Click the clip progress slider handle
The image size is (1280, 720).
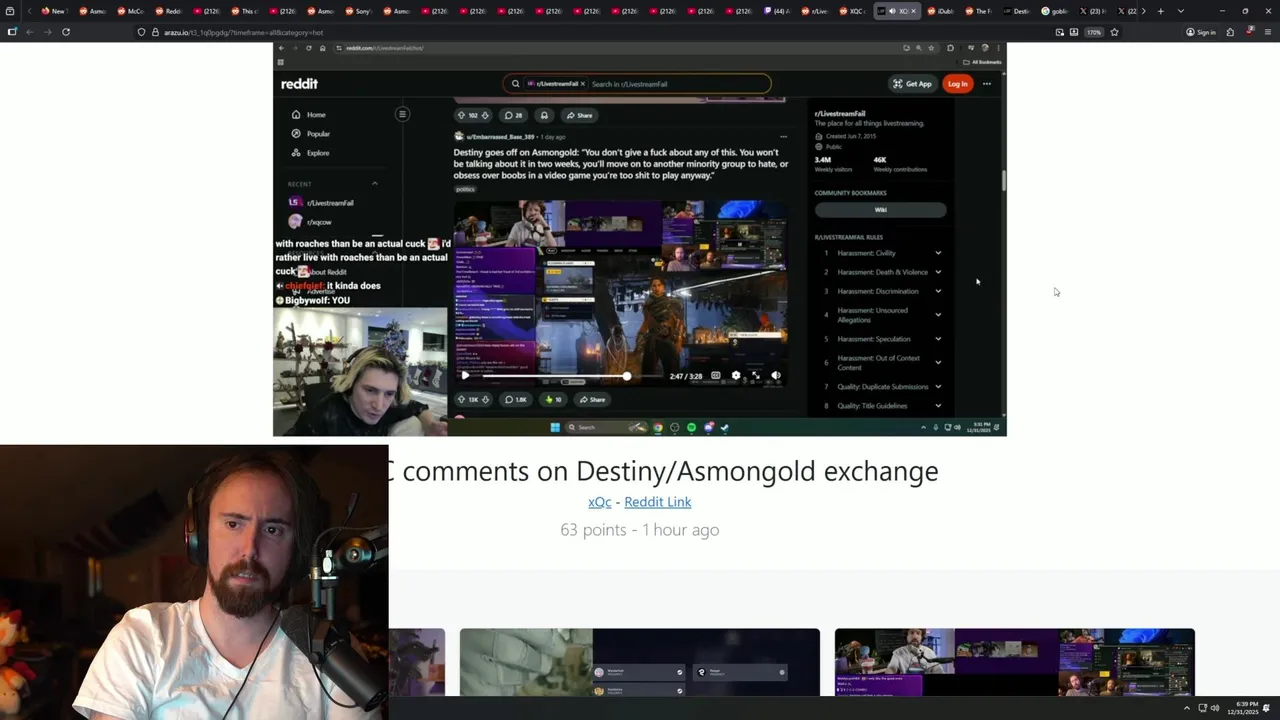627,376
